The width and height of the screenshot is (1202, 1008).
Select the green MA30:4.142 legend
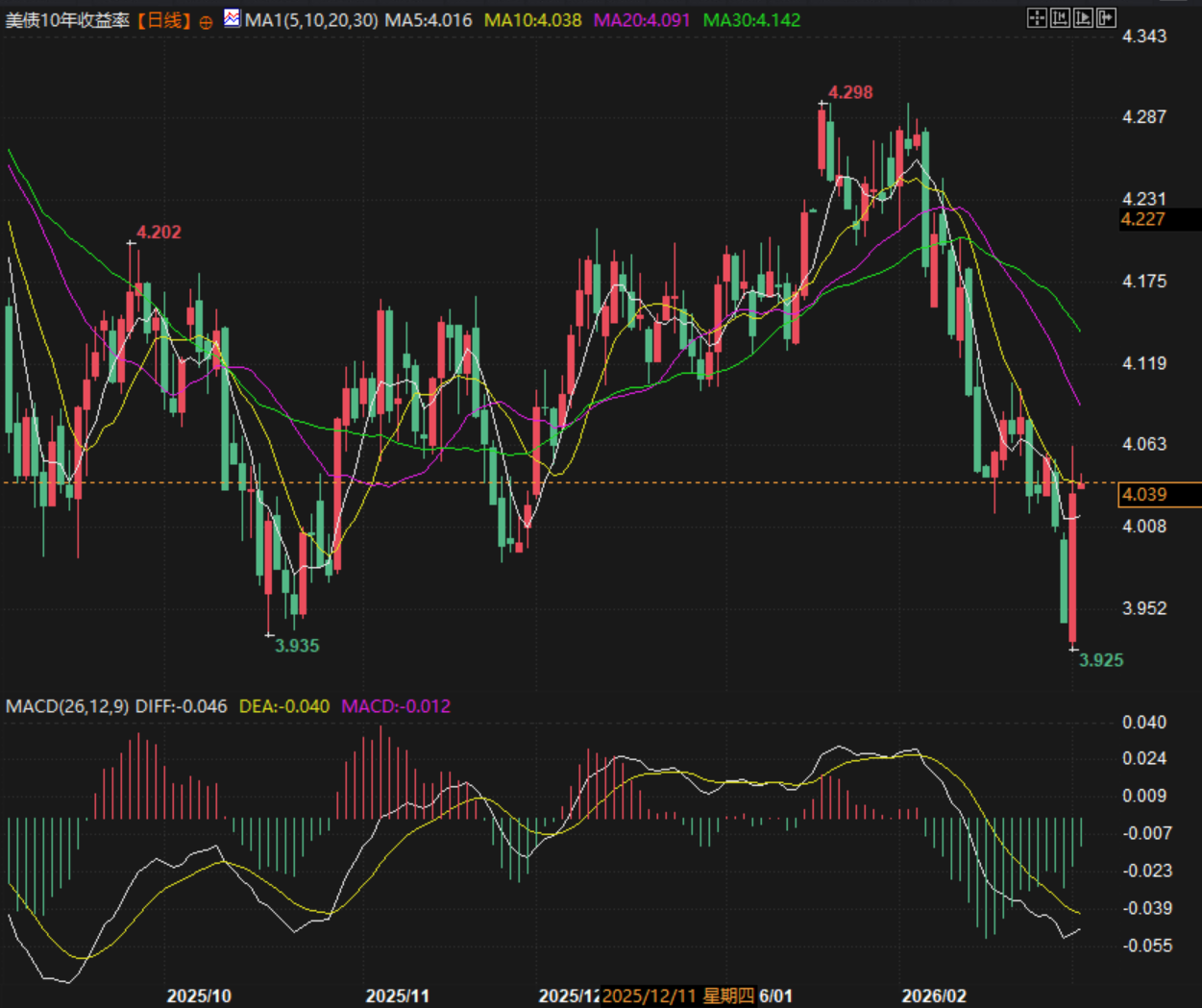pyautogui.click(x=751, y=20)
